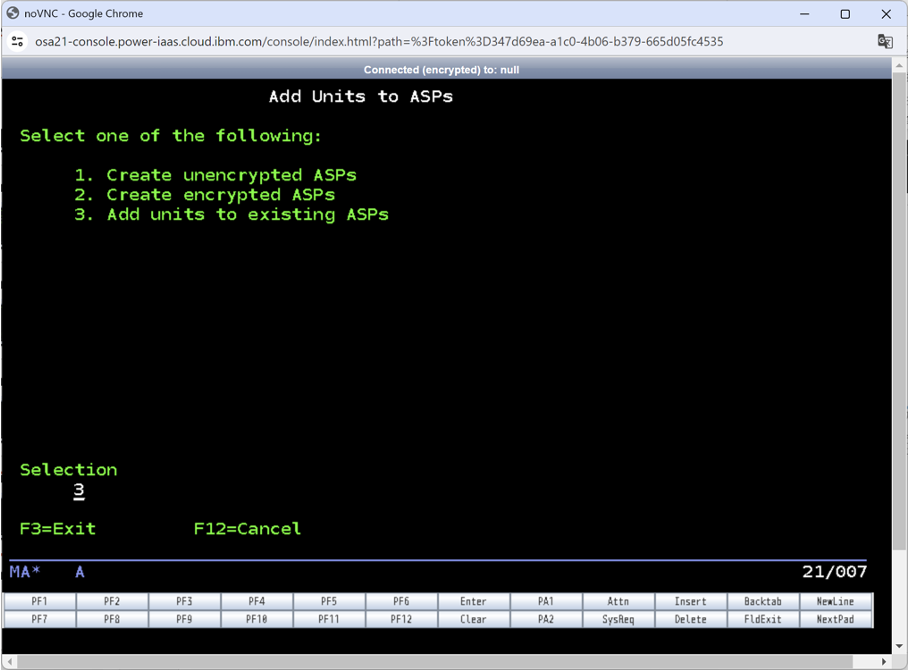Click the FldExit keypad button
The image size is (908, 670).
[x=763, y=619]
